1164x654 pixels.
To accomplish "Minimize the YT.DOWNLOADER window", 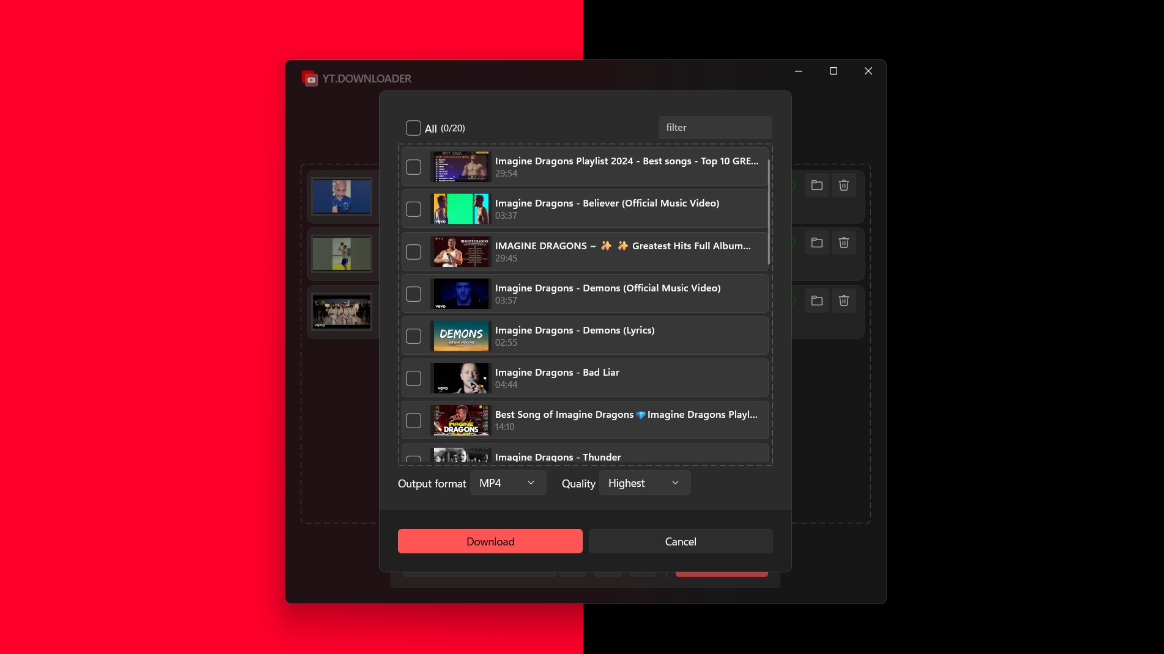I will pos(799,71).
